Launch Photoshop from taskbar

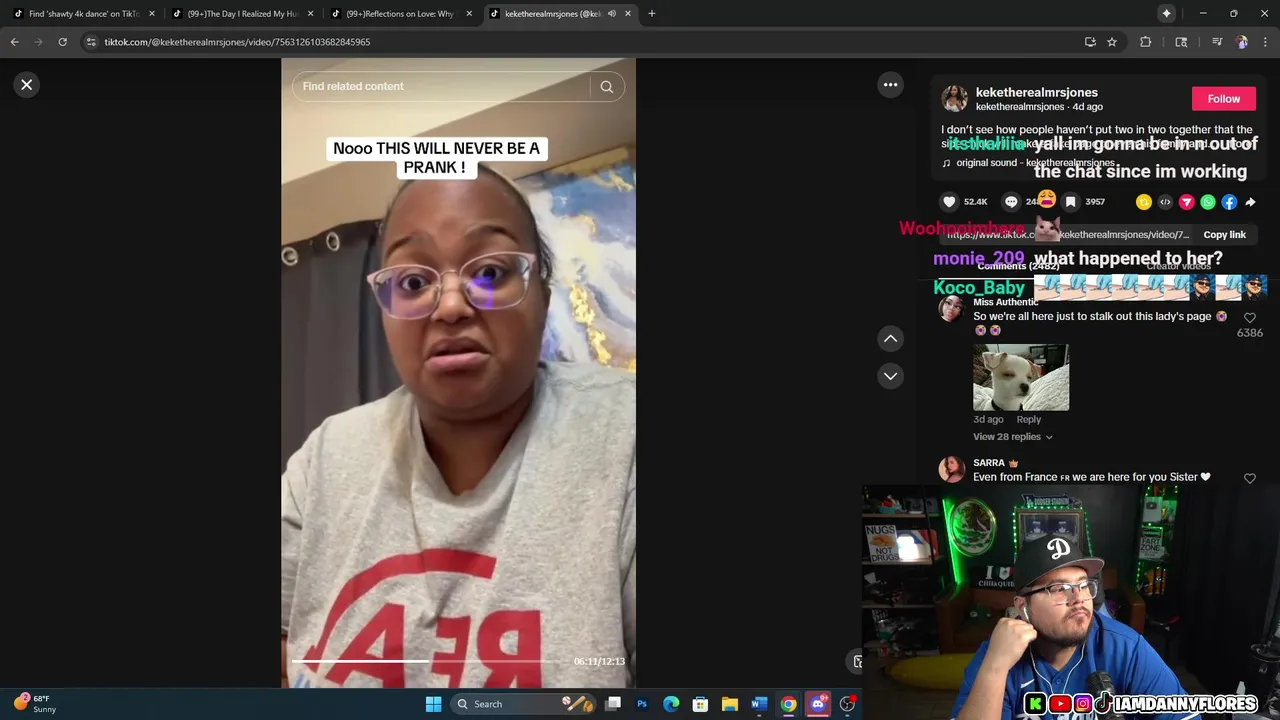pos(642,704)
